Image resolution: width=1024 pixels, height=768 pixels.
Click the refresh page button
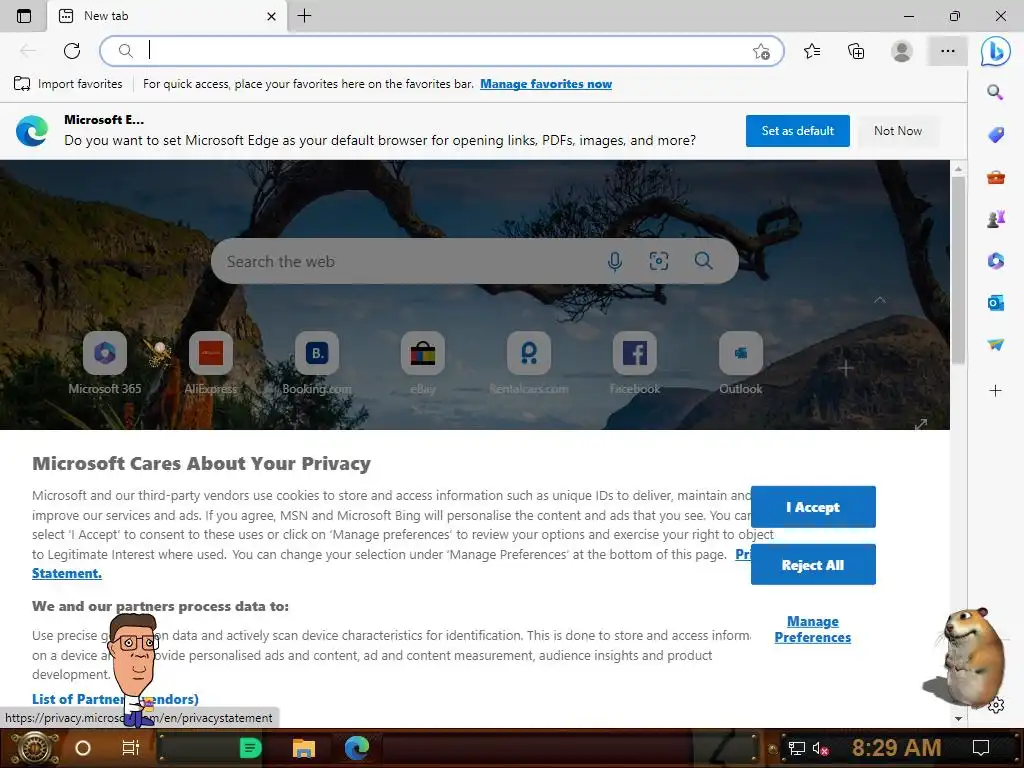(x=72, y=51)
